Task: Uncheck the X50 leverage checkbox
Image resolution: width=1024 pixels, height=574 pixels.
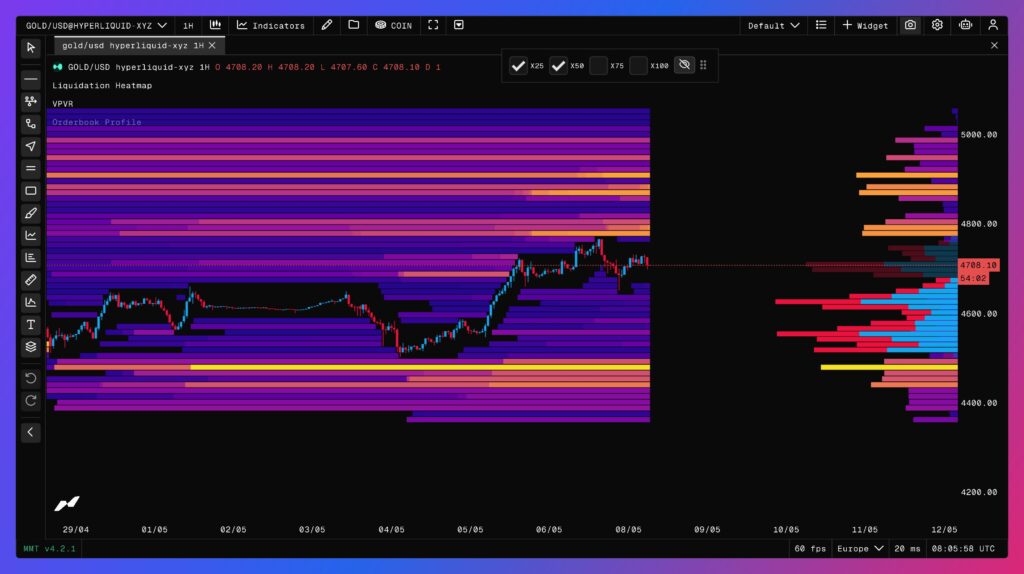Action: [x=558, y=65]
